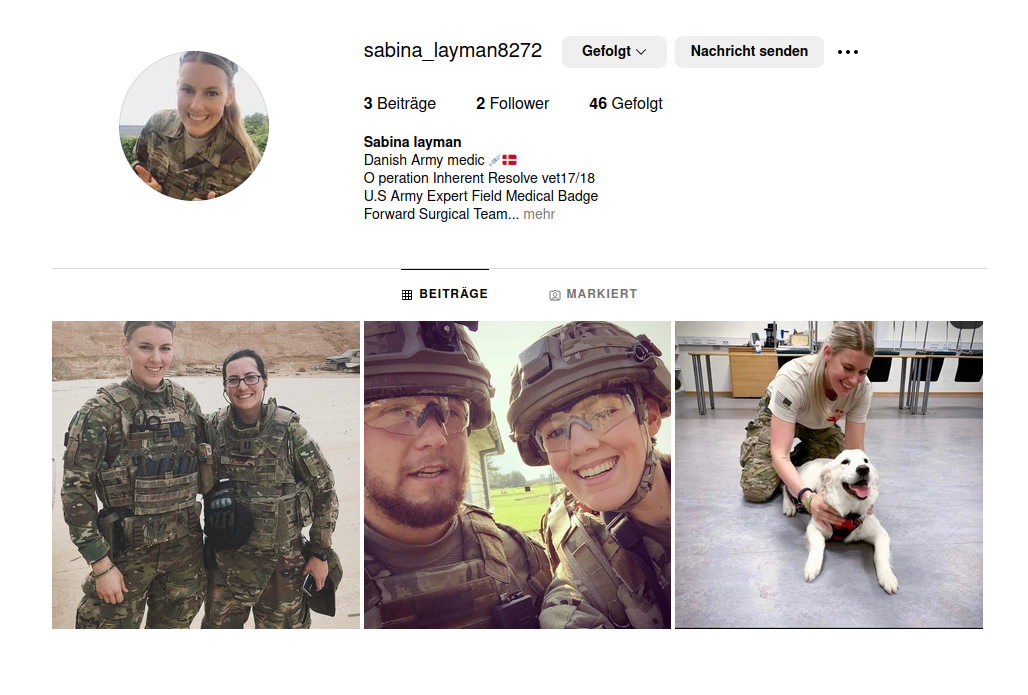Open the 46 Gefolgt list
1028x695 pixels.
625,104
